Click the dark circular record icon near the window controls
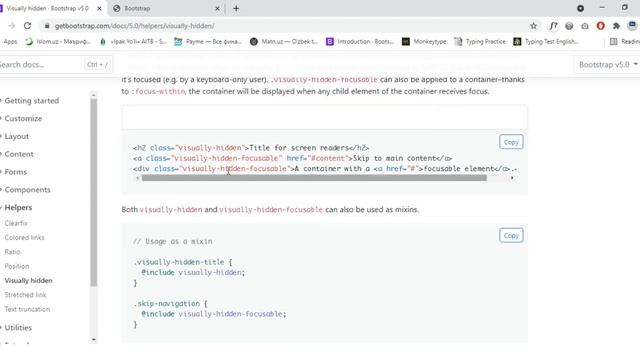This screenshot has width=640, height=360. tap(580, 8)
